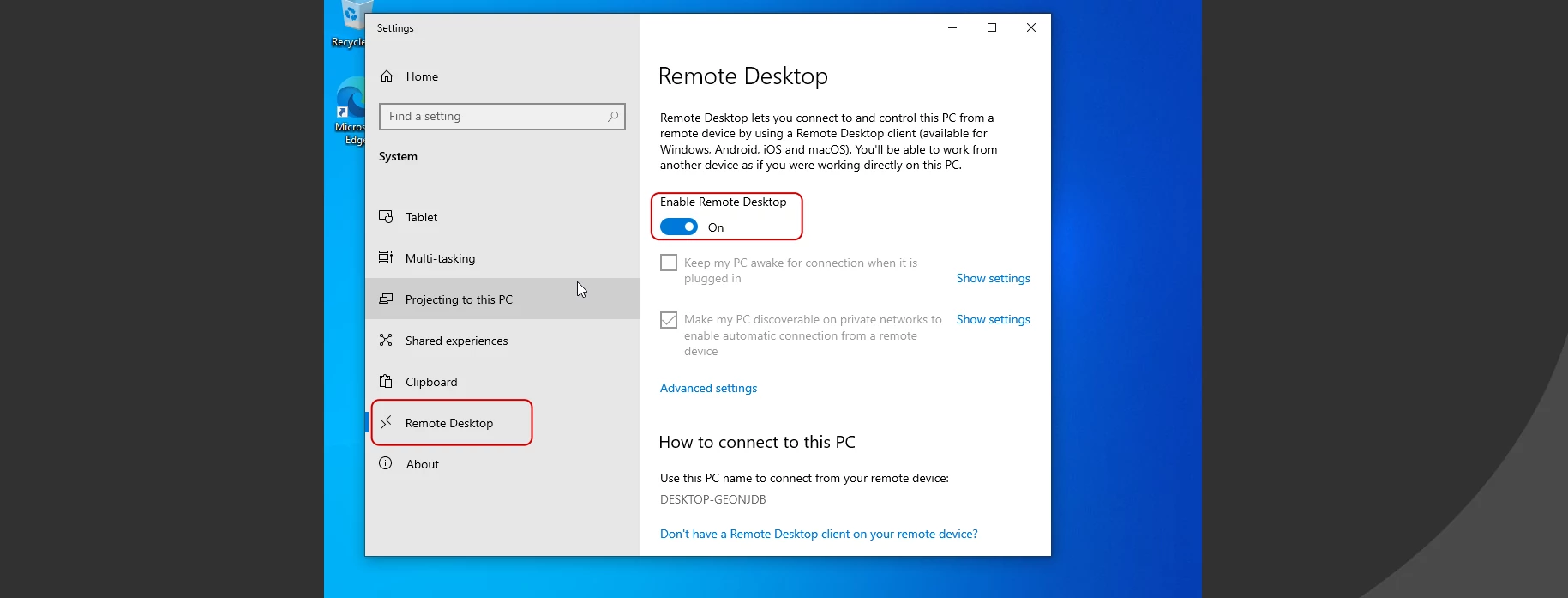Open the Microsoft Edge desktop shortcut
This screenshot has height=598, width=1568.
351,112
